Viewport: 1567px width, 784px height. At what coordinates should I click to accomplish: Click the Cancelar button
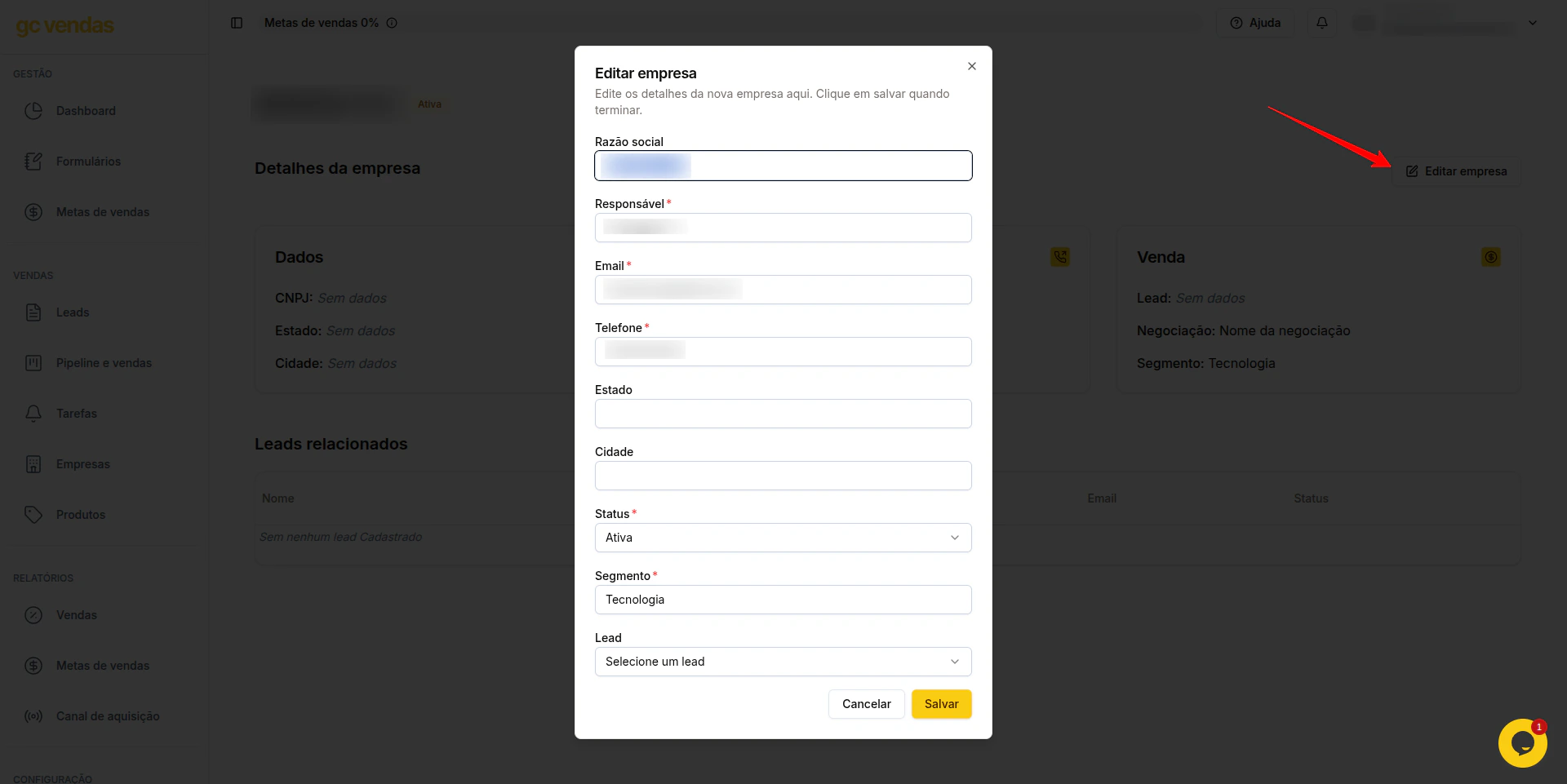866,704
